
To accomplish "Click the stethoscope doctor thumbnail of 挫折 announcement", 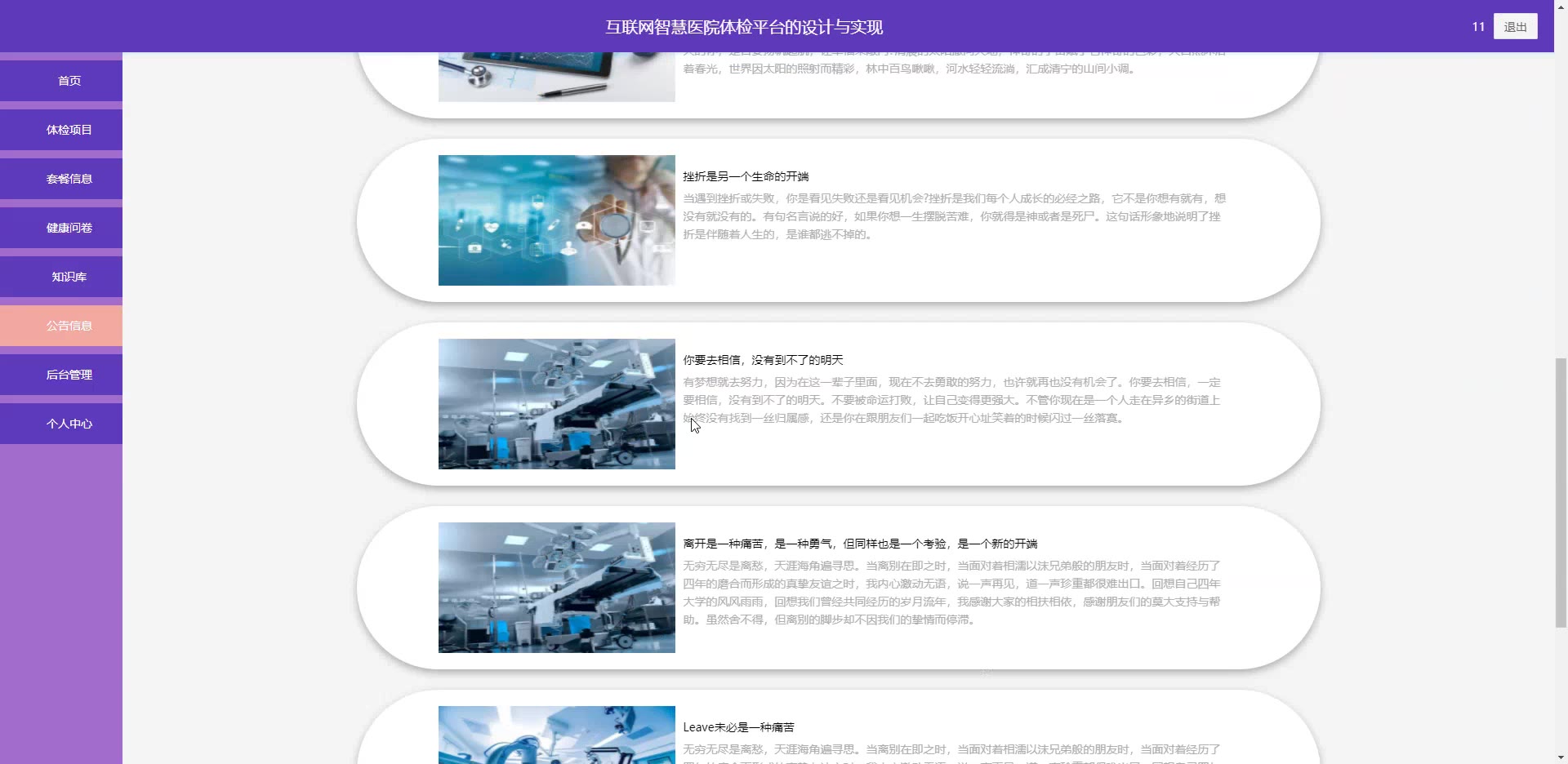I will [x=557, y=220].
